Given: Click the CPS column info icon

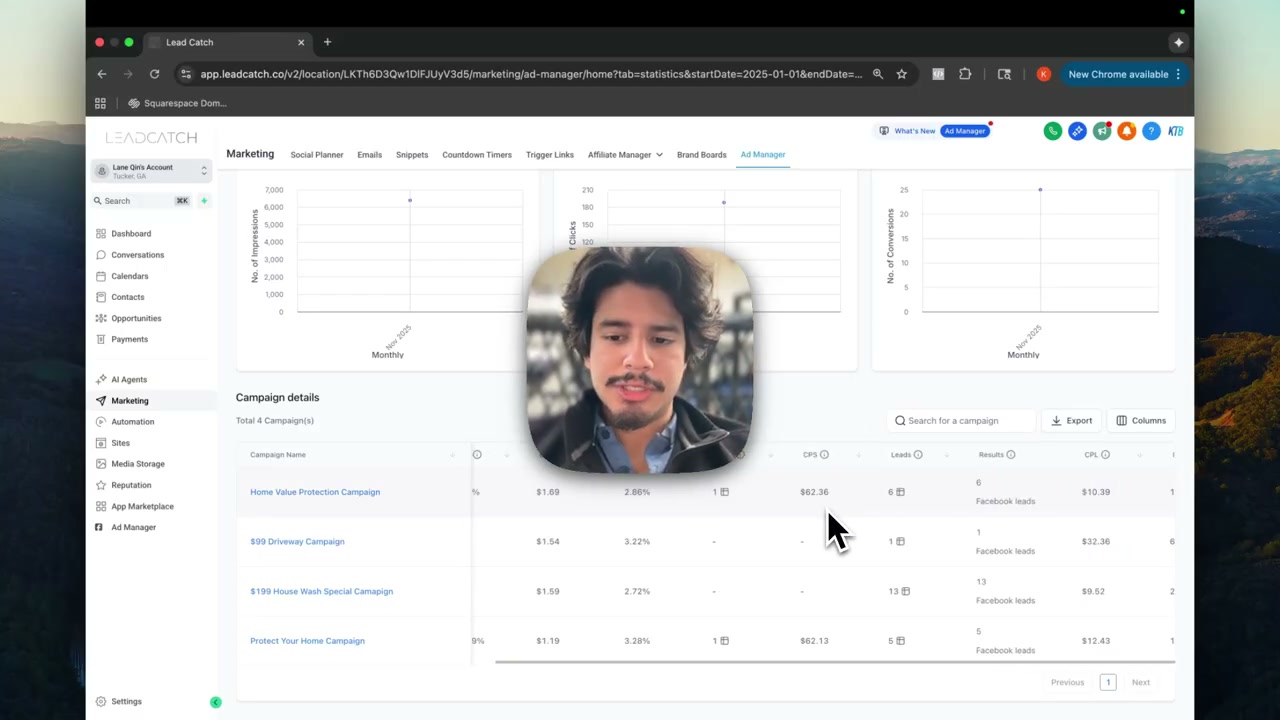Looking at the screenshot, I should click(x=824, y=455).
